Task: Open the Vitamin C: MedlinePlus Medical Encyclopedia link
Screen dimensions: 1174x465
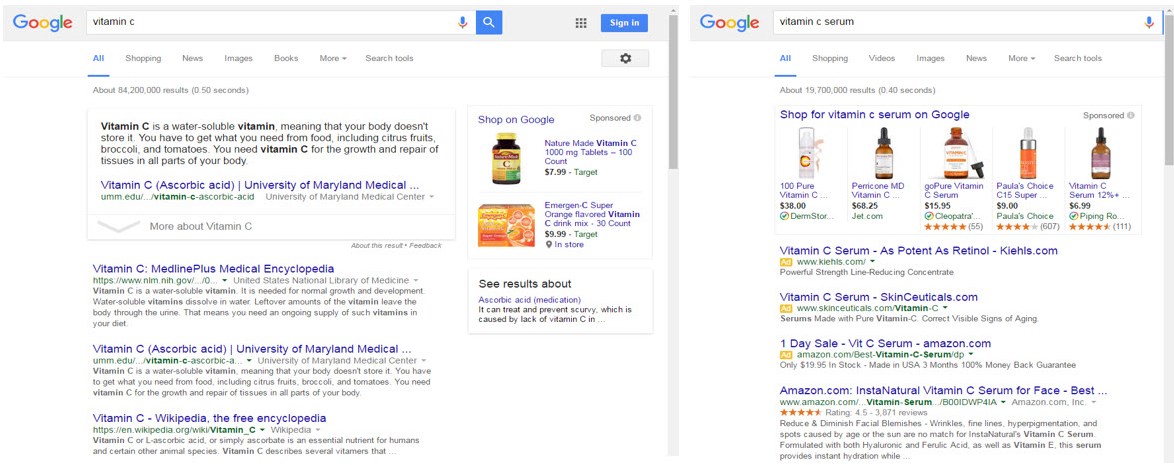Action: [x=213, y=268]
